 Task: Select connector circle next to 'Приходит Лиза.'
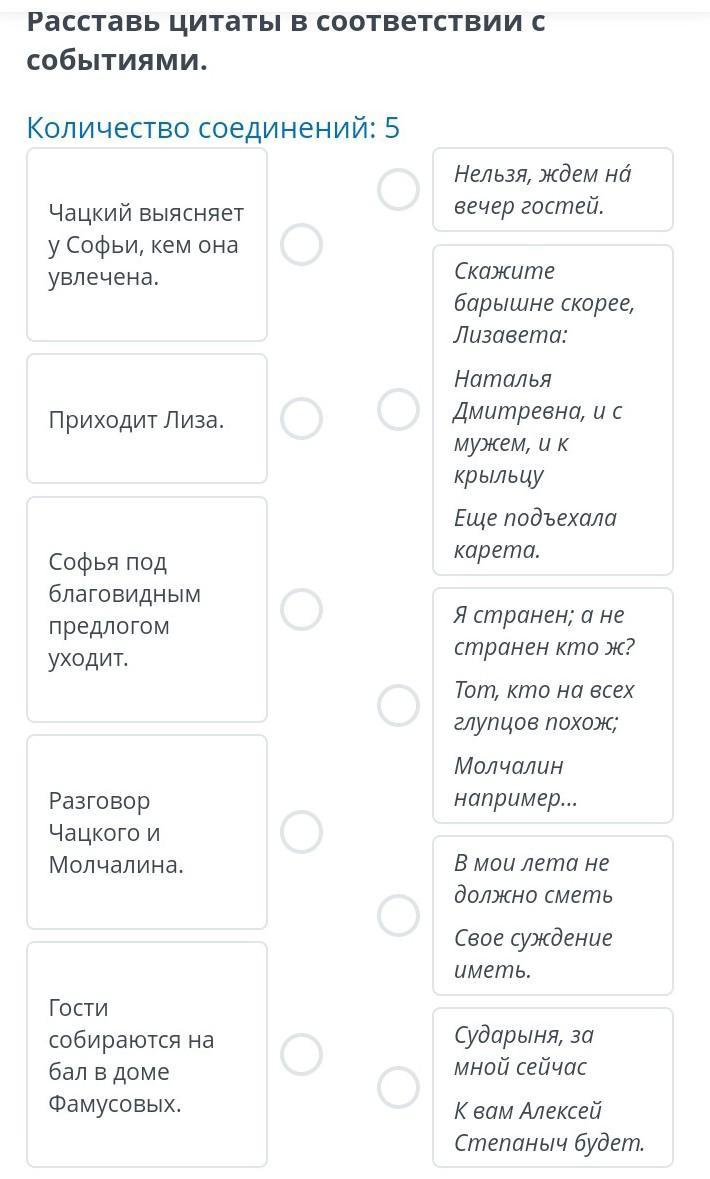click(x=302, y=419)
